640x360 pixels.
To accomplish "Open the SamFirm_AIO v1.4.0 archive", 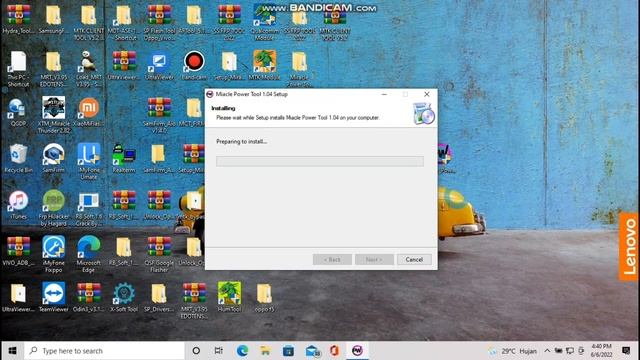I will tap(159, 115).
